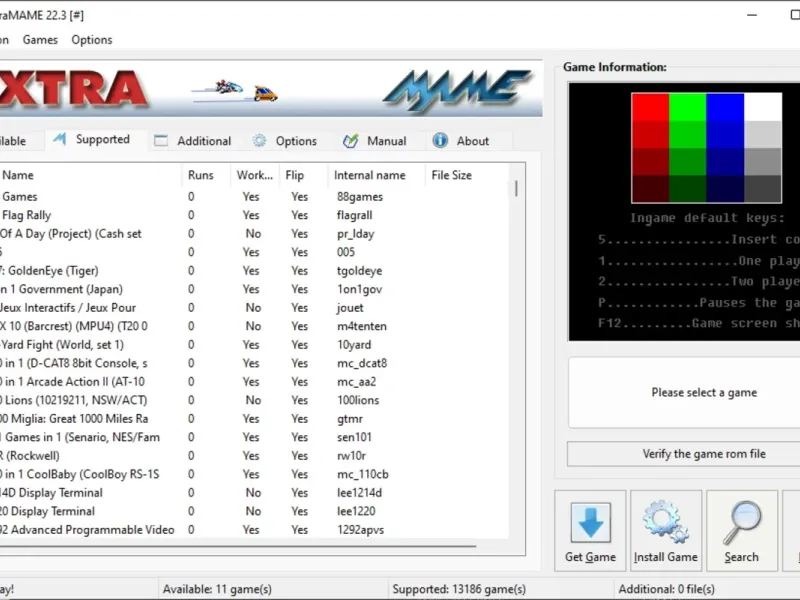Switch to the Supported tab
Viewport: 800px width, 600px height.
(96, 139)
